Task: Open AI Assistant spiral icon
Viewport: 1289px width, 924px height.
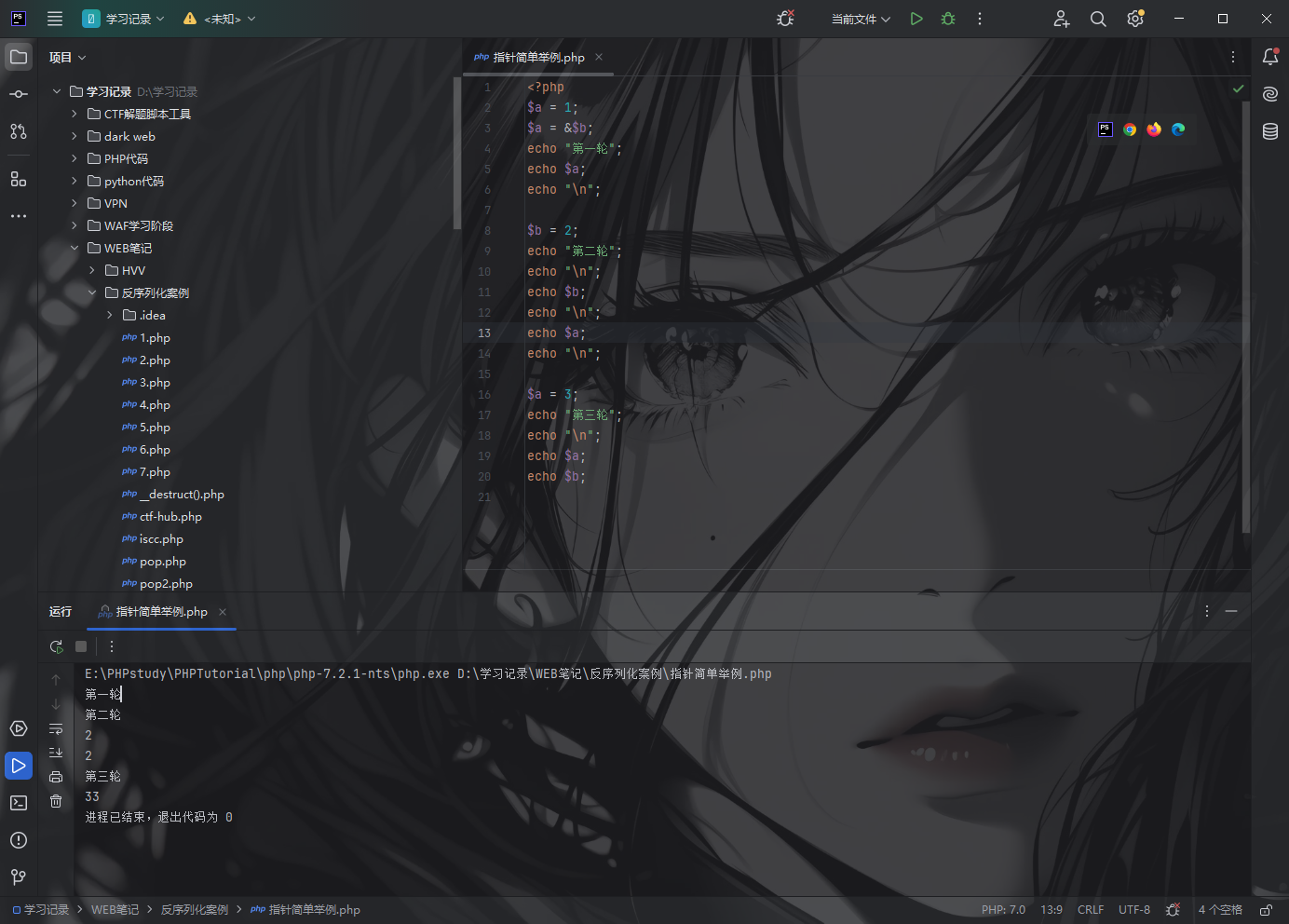Action: coord(1270,94)
